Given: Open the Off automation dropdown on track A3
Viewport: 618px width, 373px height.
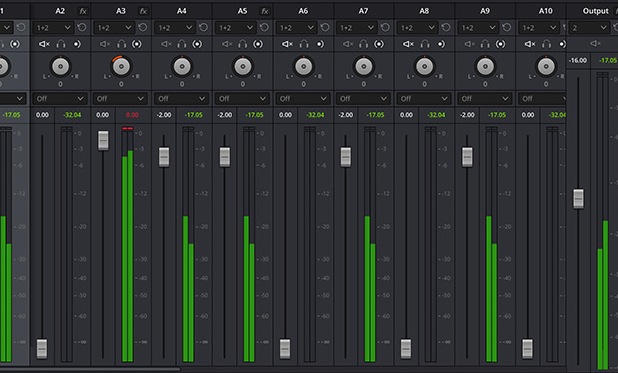Looking at the screenshot, I should 120,99.
